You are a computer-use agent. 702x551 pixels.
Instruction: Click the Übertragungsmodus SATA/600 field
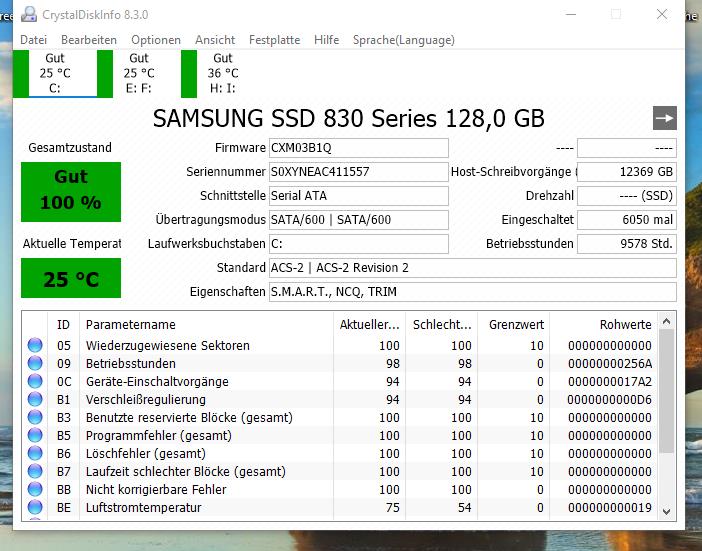pyautogui.click(x=359, y=220)
